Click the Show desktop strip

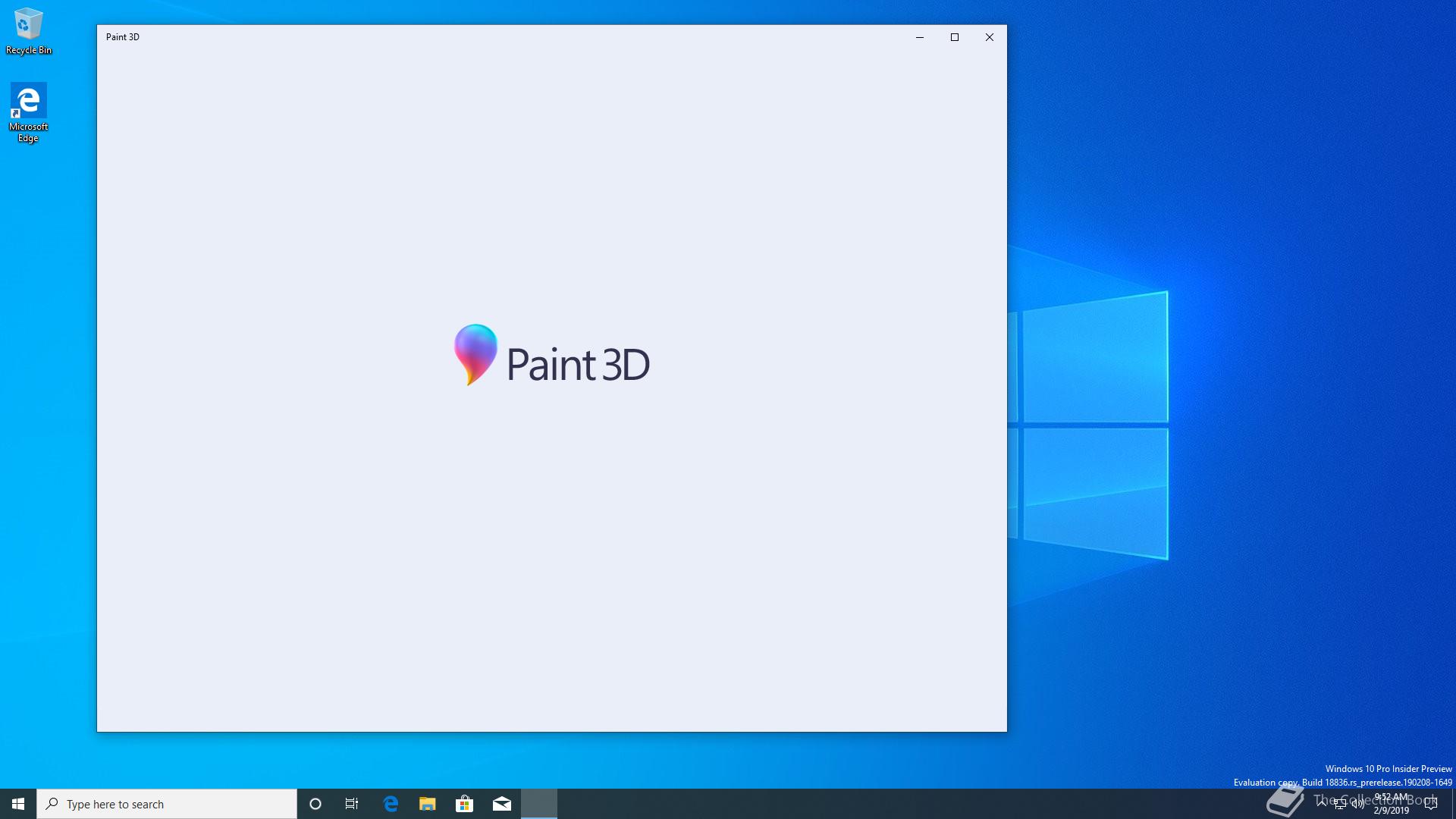[x=1453, y=804]
